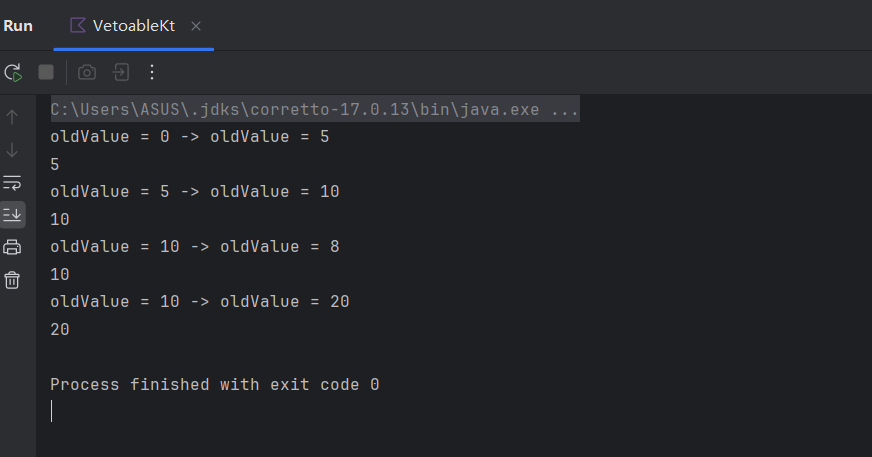Toggle soft-wrap for console output

(12, 182)
